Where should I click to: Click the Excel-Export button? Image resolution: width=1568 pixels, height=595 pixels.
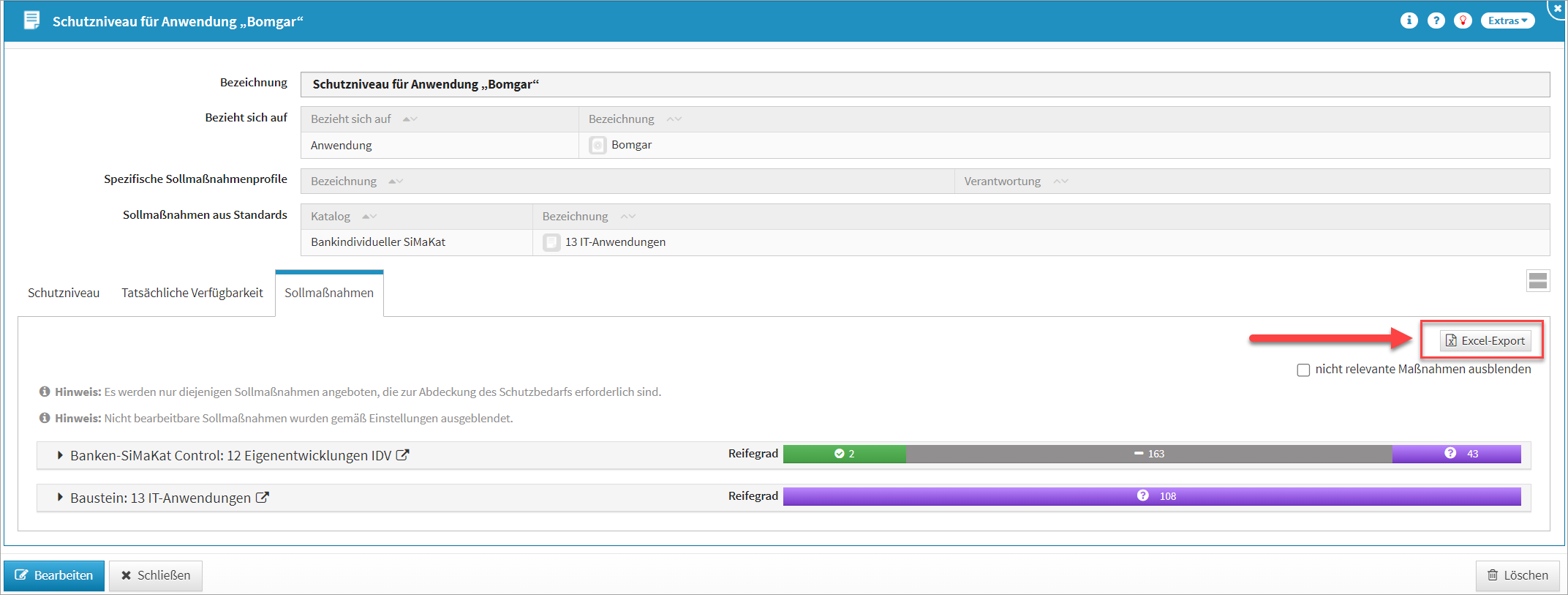tap(1485, 340)
